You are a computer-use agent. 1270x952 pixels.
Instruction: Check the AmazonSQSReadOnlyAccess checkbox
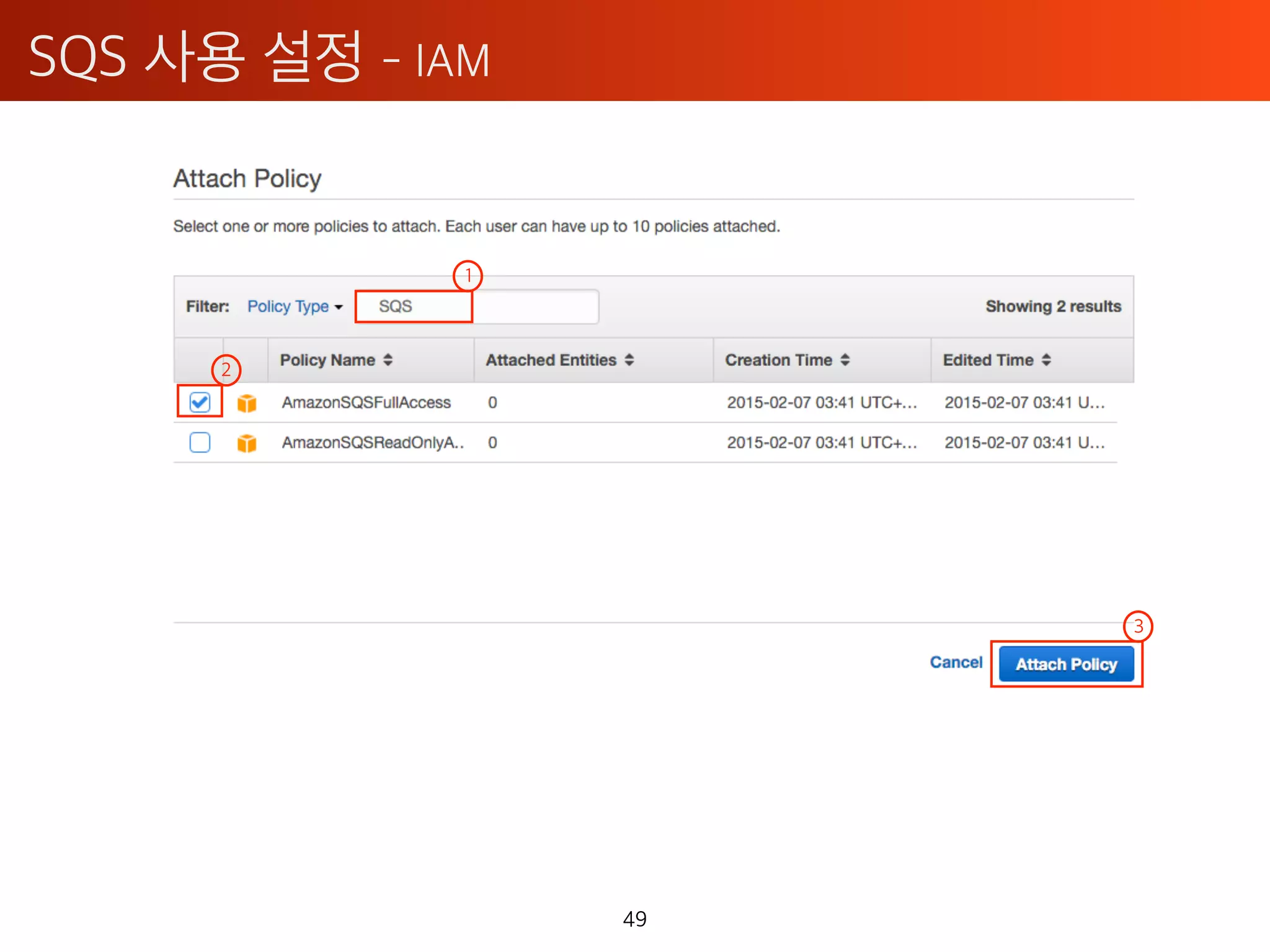point(200,443)
